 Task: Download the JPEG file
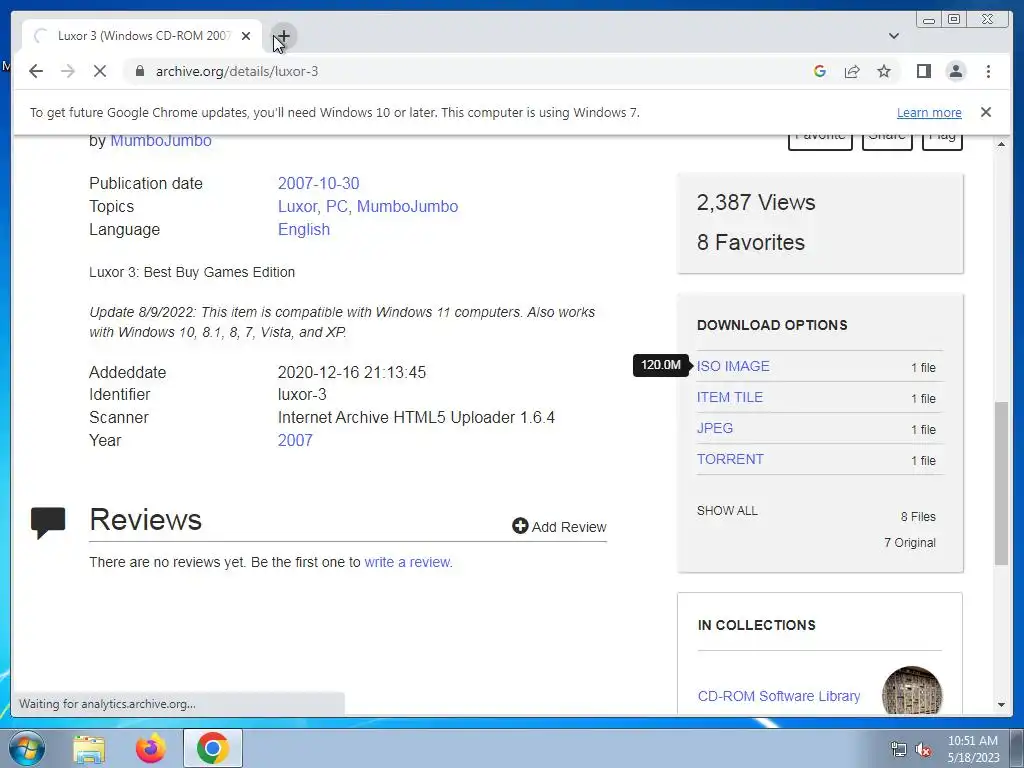pos(714,428)
